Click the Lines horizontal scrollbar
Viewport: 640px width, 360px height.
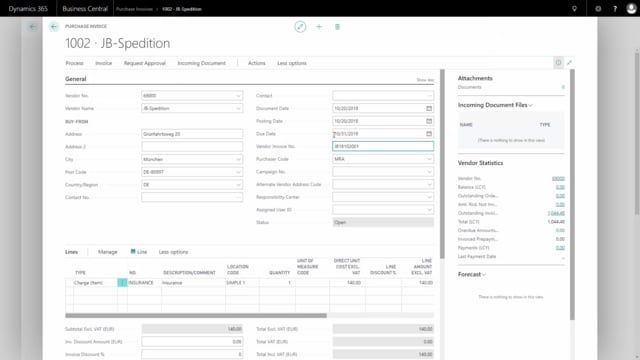click(196, 316)
